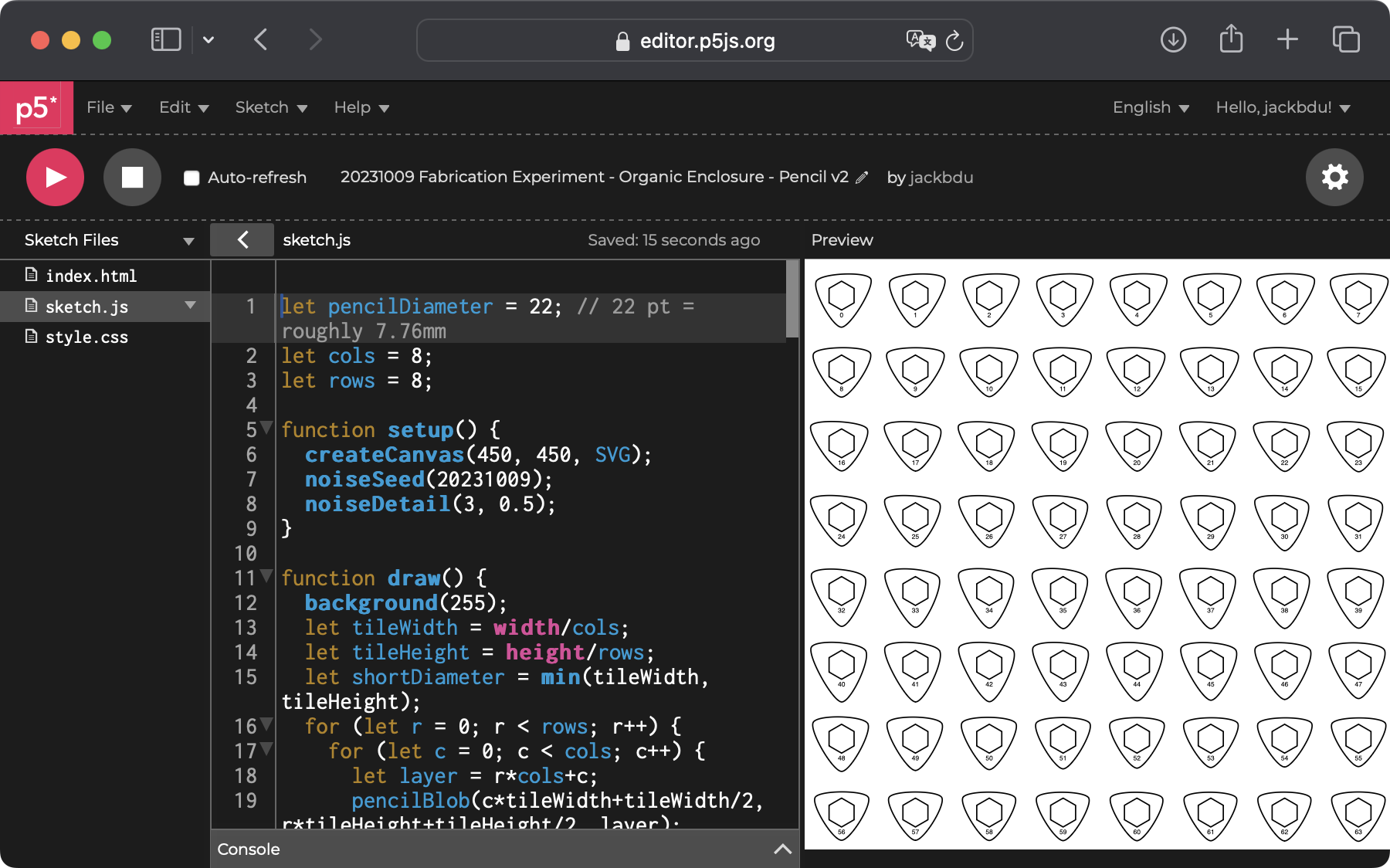The height and width of the screenshot is (868, 1390).
Task: Reload the page in the address bar
Action: (x=954, y=41)
